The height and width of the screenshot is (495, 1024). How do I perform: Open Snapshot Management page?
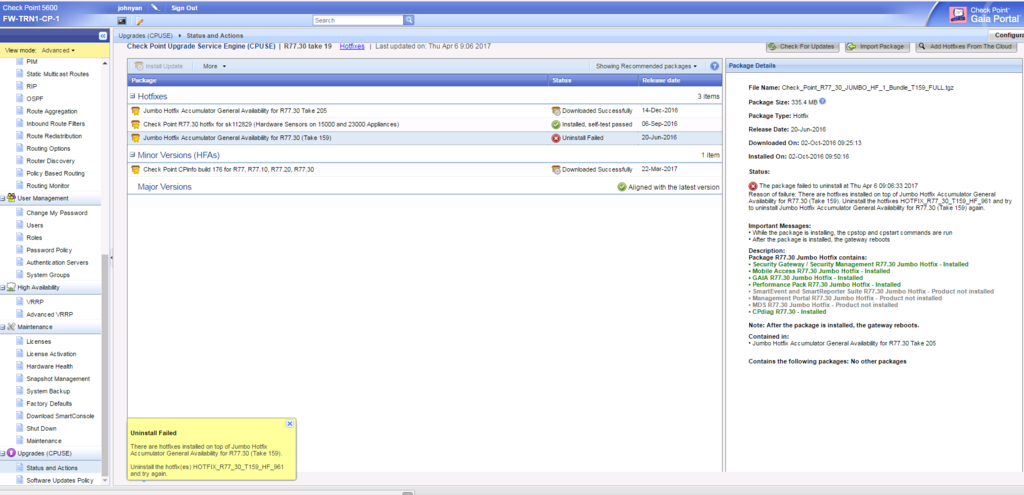tap(58, 379)
